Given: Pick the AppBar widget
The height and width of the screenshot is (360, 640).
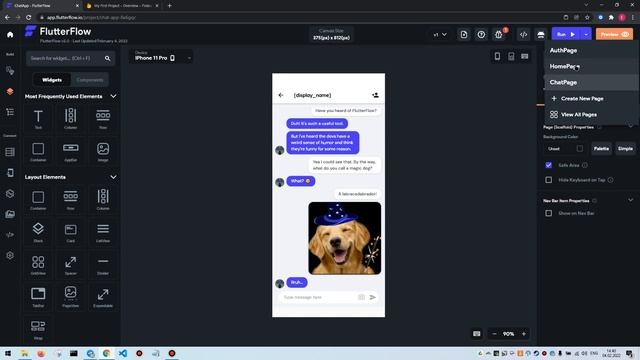Looking at the screenshot, I should point(71,151).
